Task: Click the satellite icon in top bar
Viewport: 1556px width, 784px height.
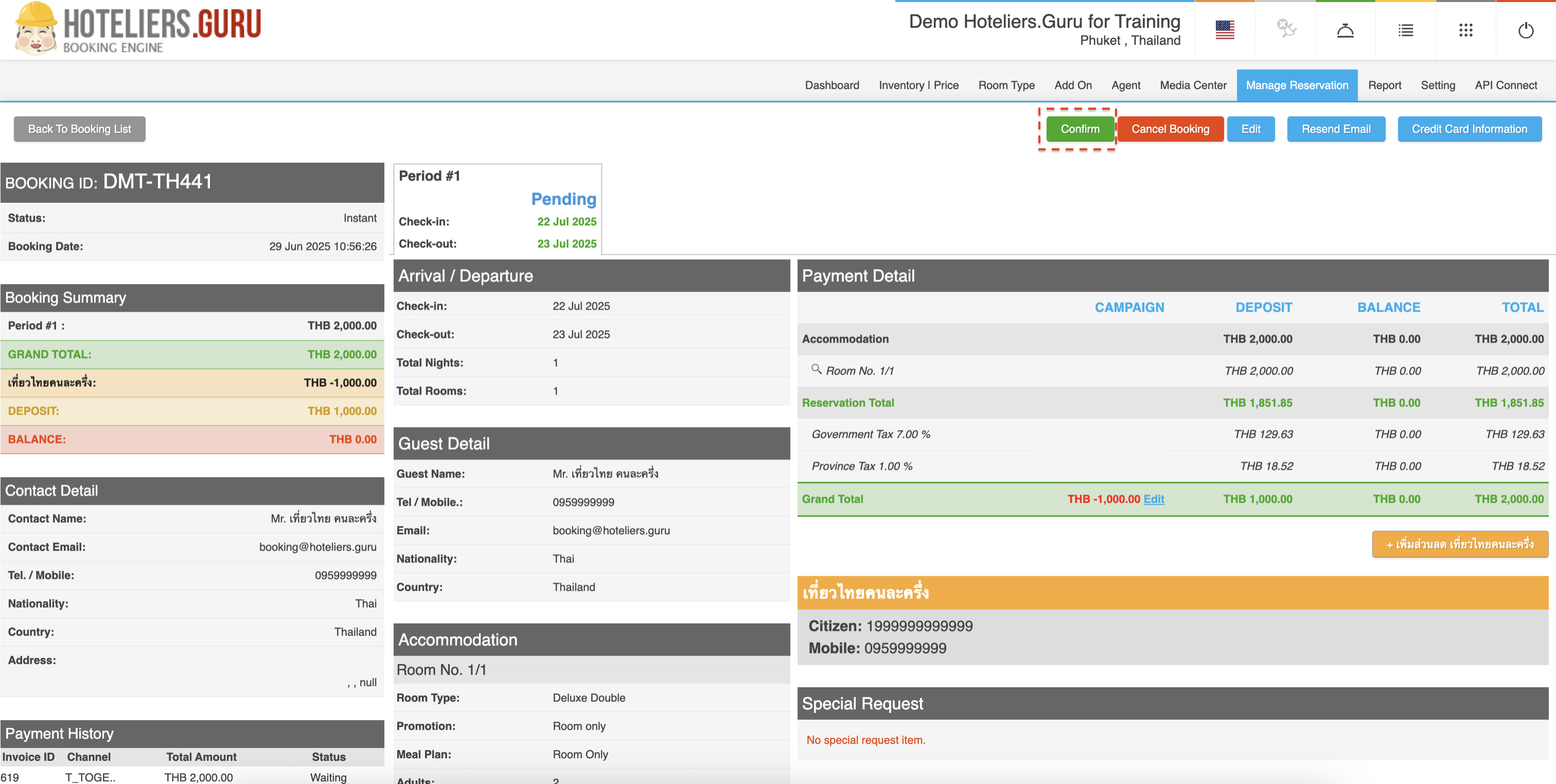Action: (1285, 29)
